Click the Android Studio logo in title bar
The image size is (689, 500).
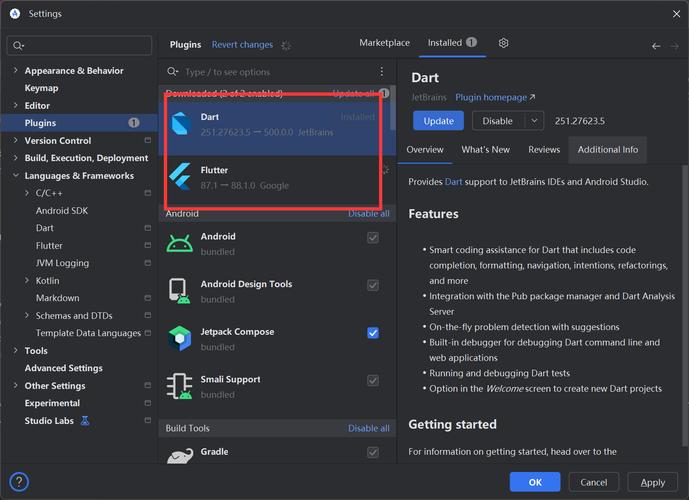[x=15, y=14]
